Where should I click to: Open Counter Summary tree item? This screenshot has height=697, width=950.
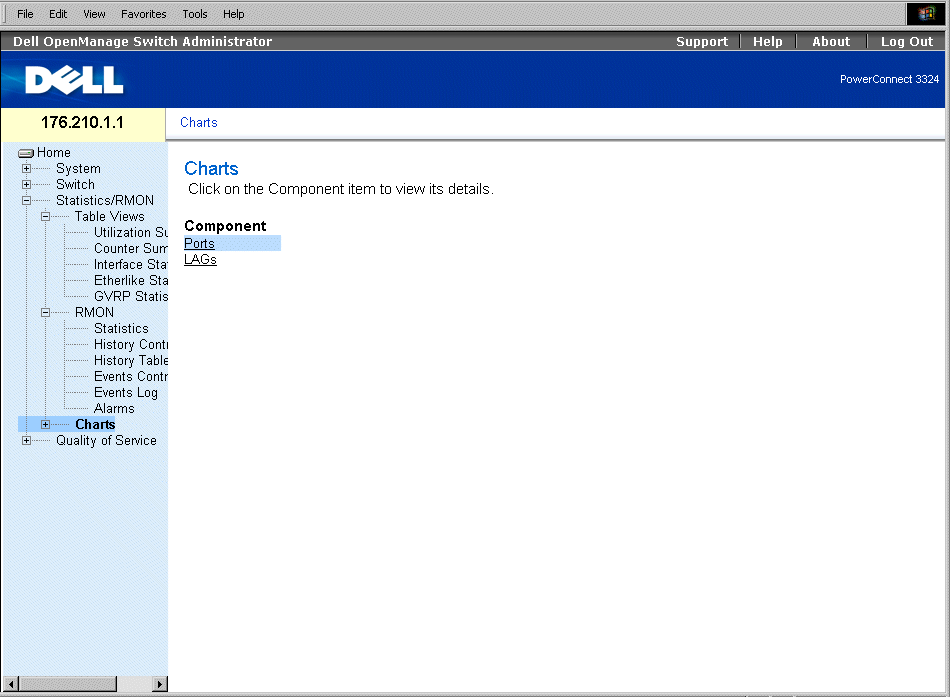click(130, 248)
